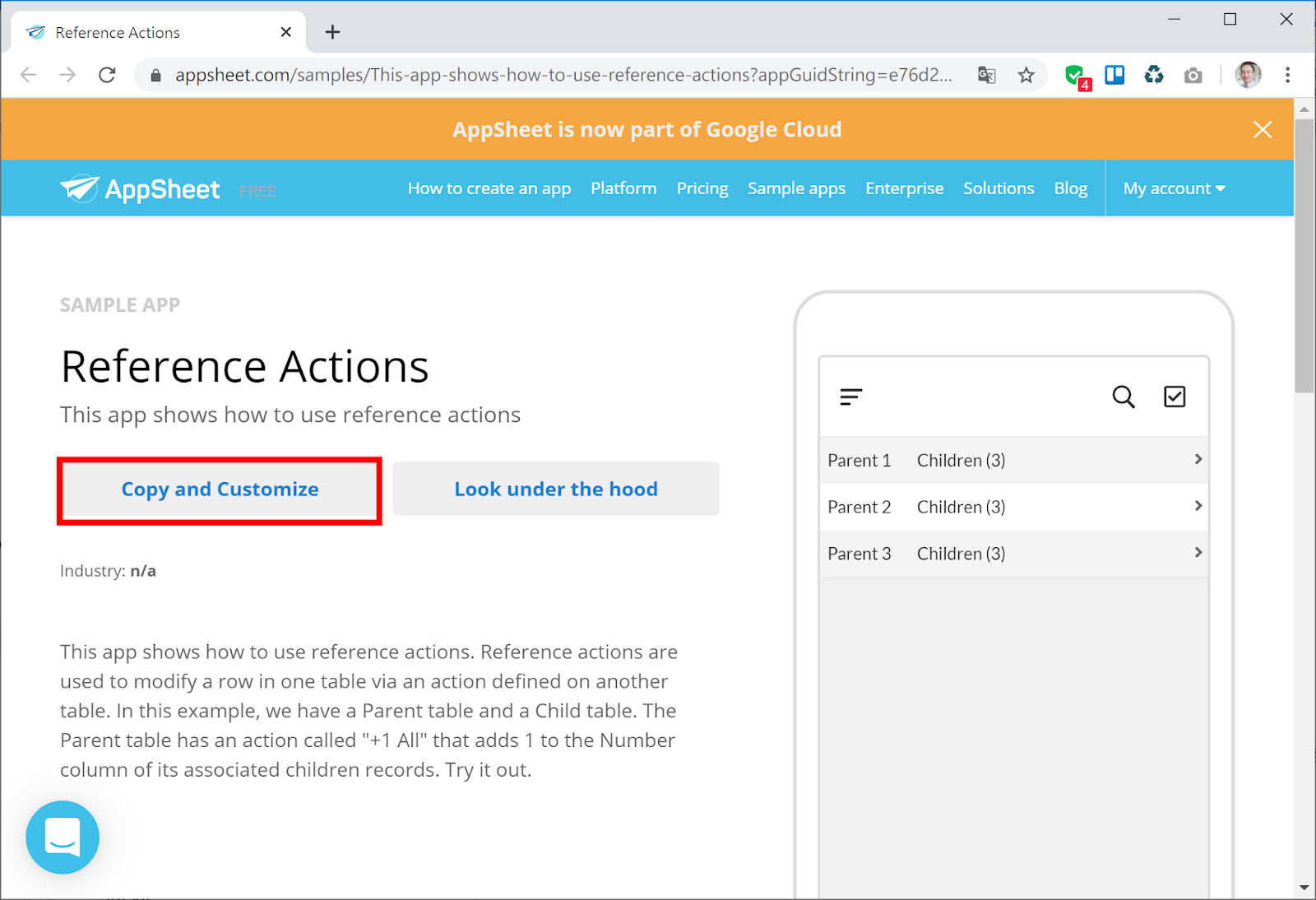Open the Solutions menu item
This screenshot has width=1316, height=900.
999,188
